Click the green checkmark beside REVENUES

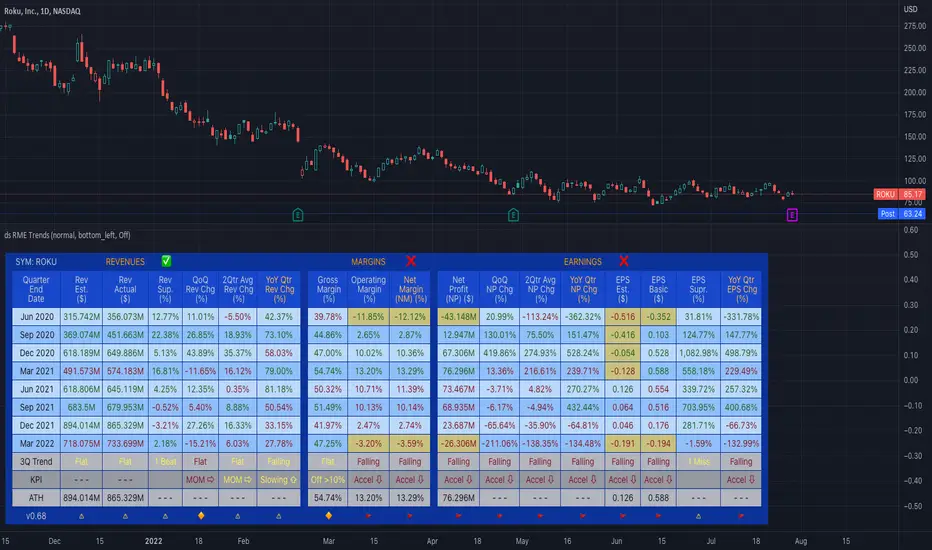tap(167, 261)
